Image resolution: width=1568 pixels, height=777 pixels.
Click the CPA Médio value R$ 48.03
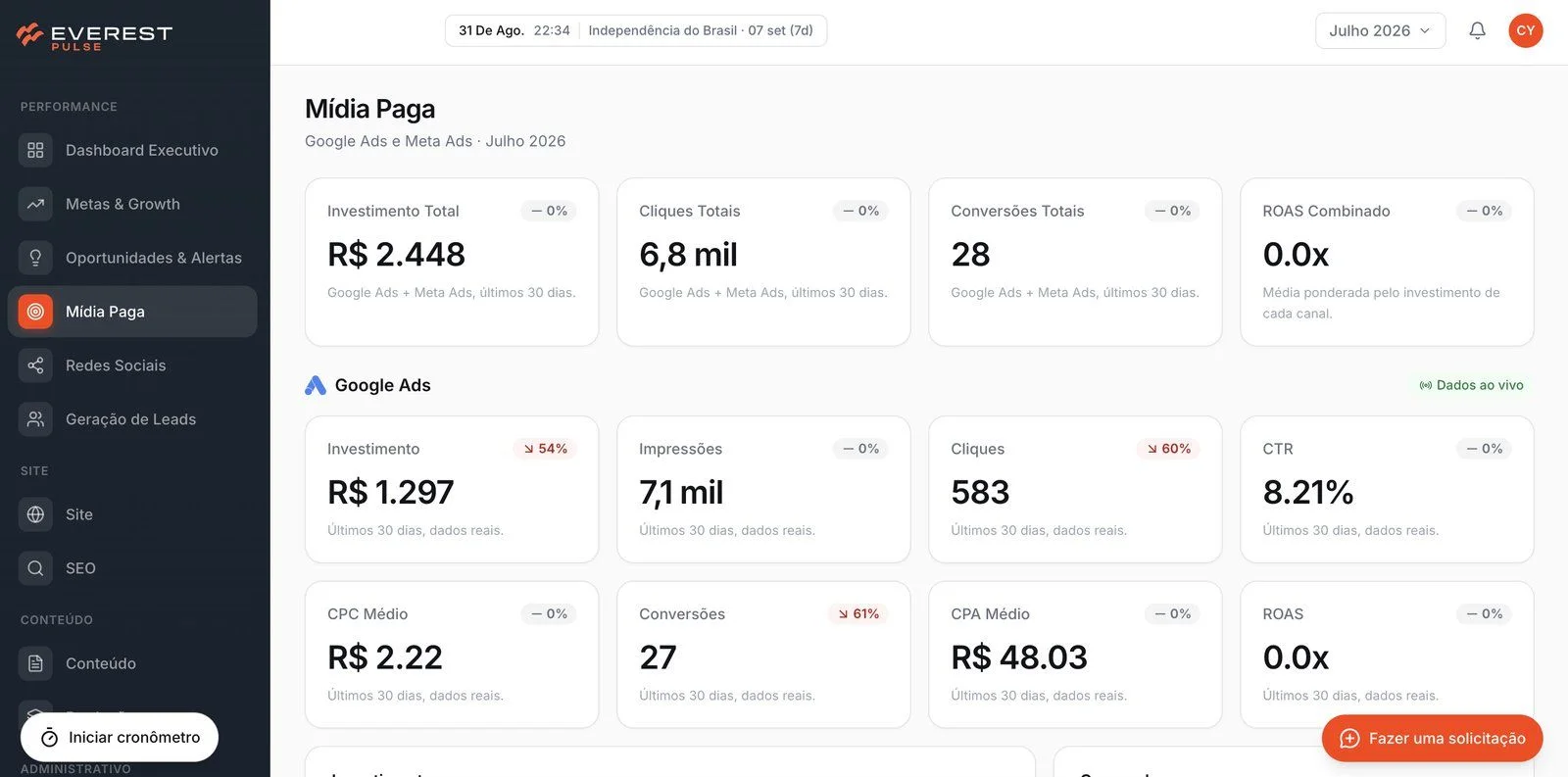click(1019, 657)
